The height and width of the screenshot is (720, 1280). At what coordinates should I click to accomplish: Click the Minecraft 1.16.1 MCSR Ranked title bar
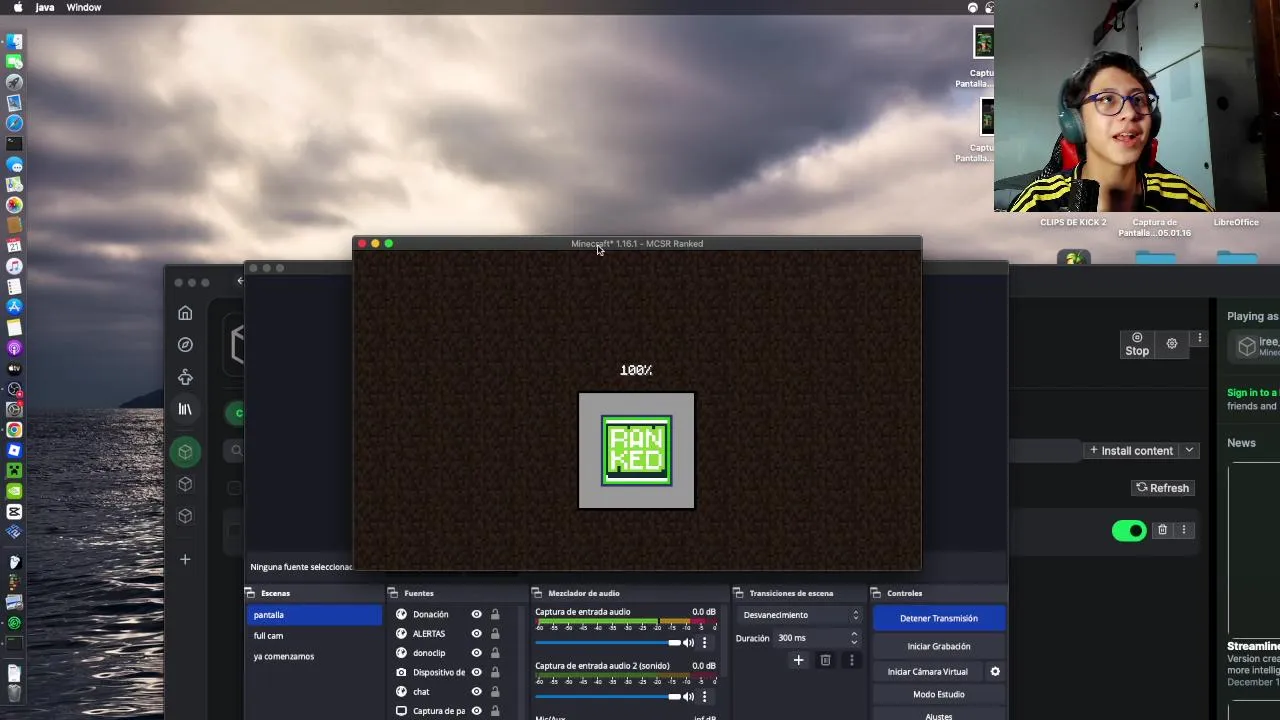pos(637,243)
